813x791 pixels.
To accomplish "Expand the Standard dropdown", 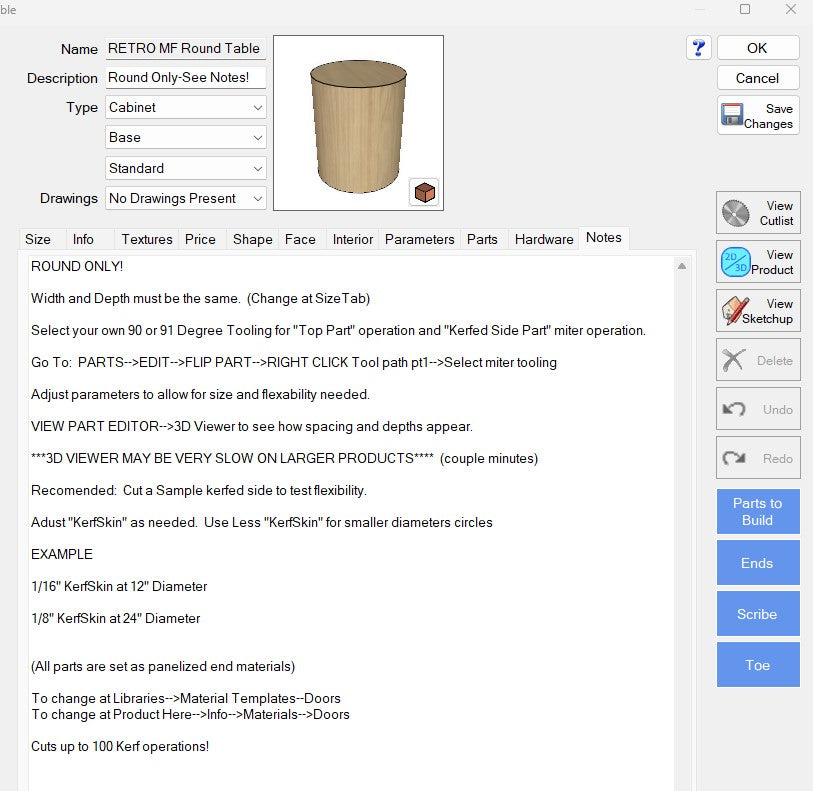I will pyautogui.click(x=186, y=168).
